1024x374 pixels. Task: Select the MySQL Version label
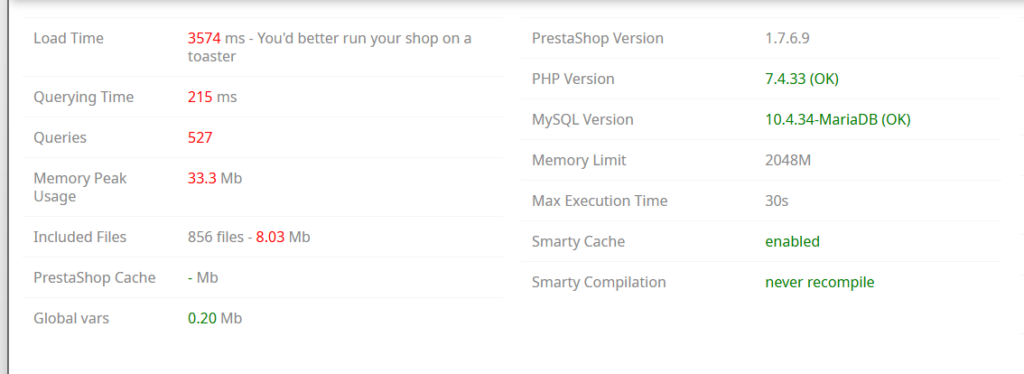[x=583, y=120]
